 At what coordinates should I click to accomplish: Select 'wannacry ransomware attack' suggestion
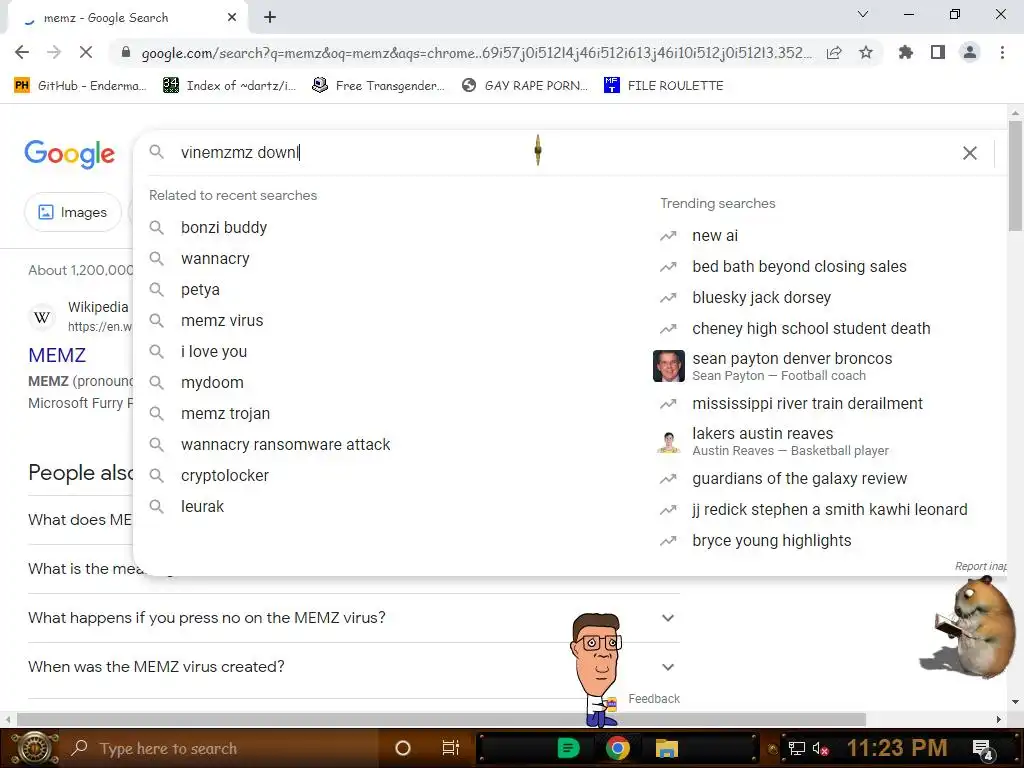click(285, 445)
